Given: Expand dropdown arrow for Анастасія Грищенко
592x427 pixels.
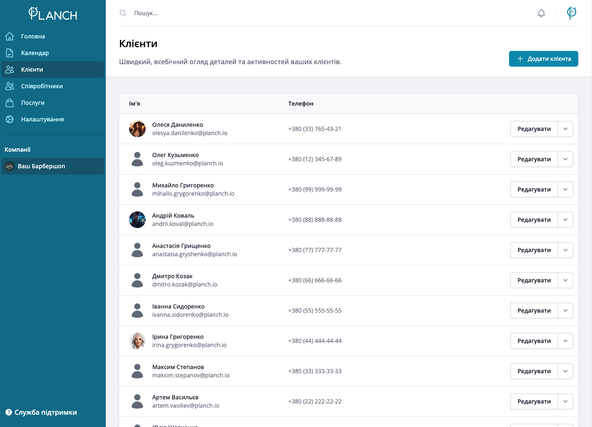Looking at the screenshot, I should point(565,250).
